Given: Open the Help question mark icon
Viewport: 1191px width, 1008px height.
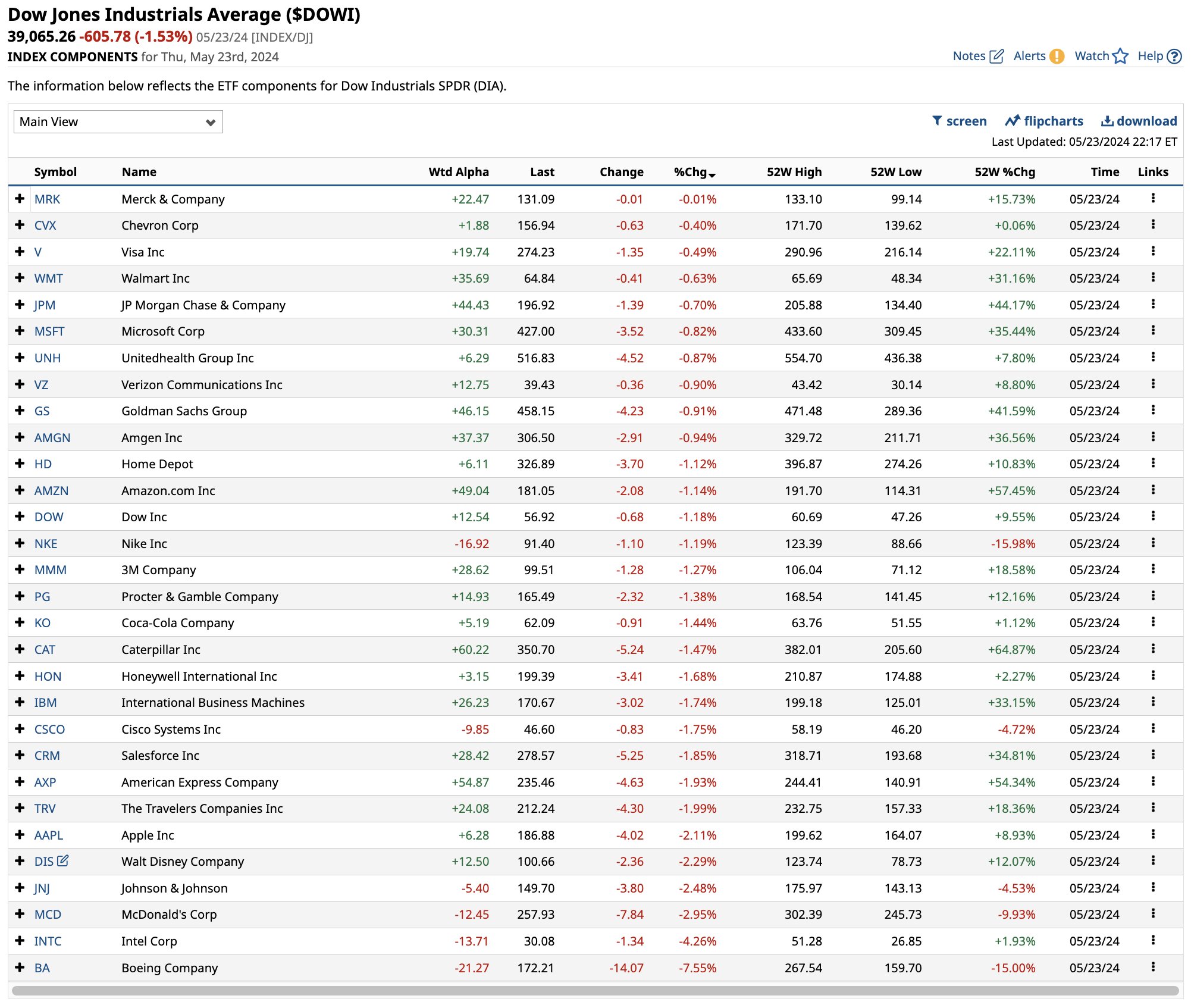Looking at the screenshot, I should coord(1174,57).
